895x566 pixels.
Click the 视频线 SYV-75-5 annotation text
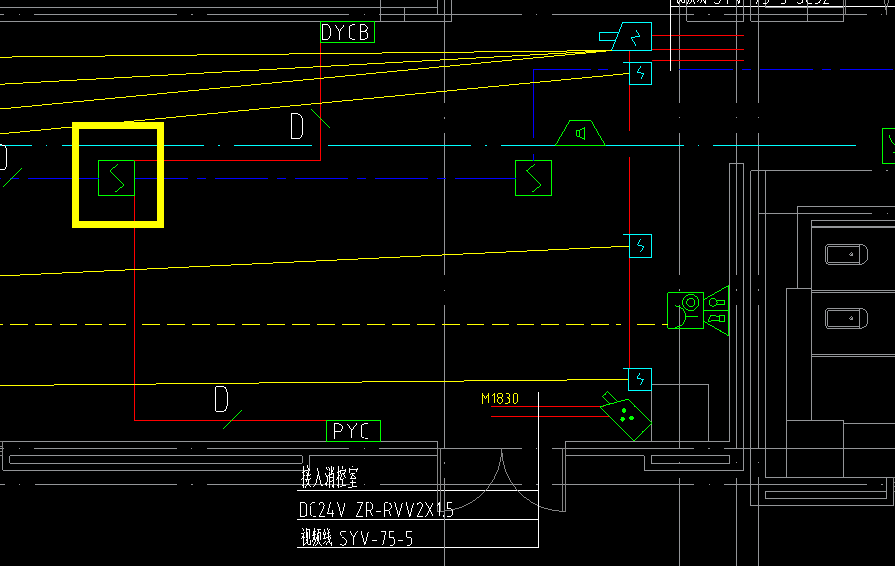(x=357, y=538)
